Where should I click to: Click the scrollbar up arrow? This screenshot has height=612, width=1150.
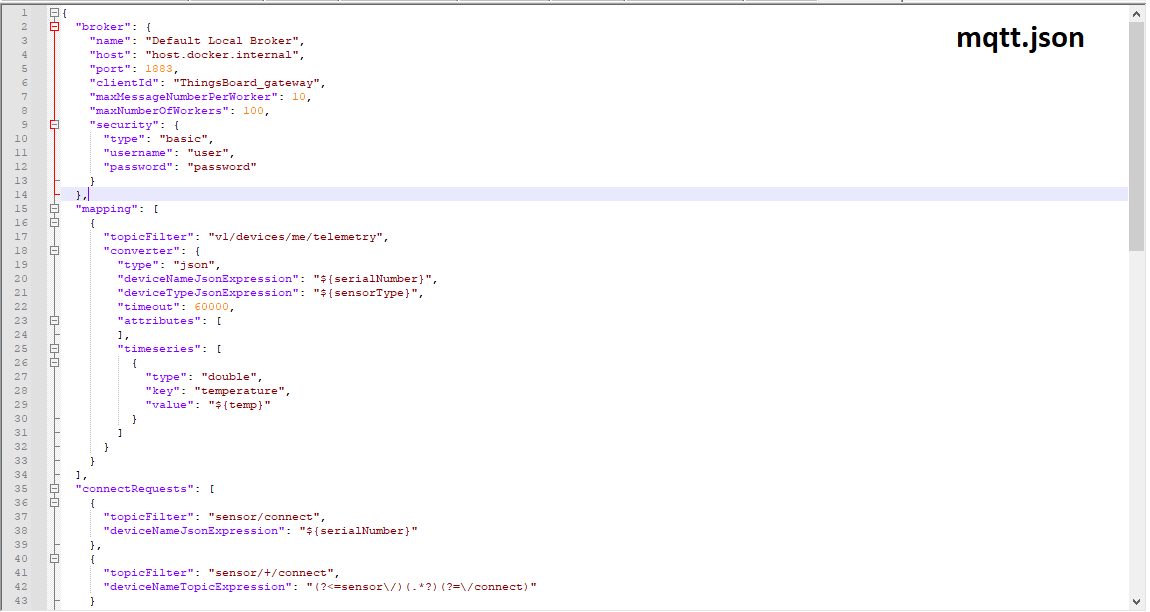(x=1138, y=12)
